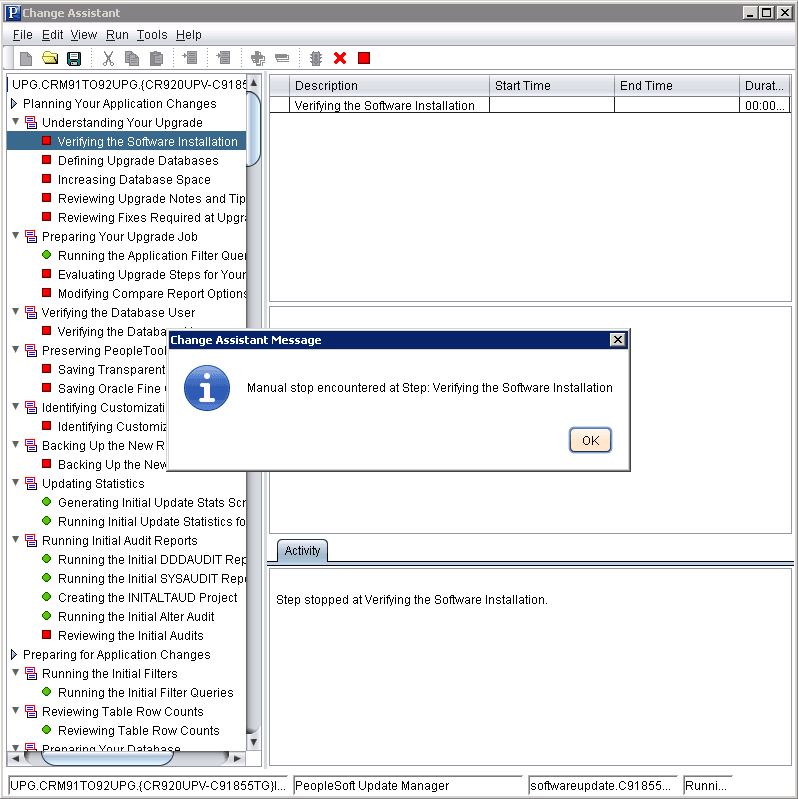Click red status icon of Increasing Database Space

pos(46,179)
